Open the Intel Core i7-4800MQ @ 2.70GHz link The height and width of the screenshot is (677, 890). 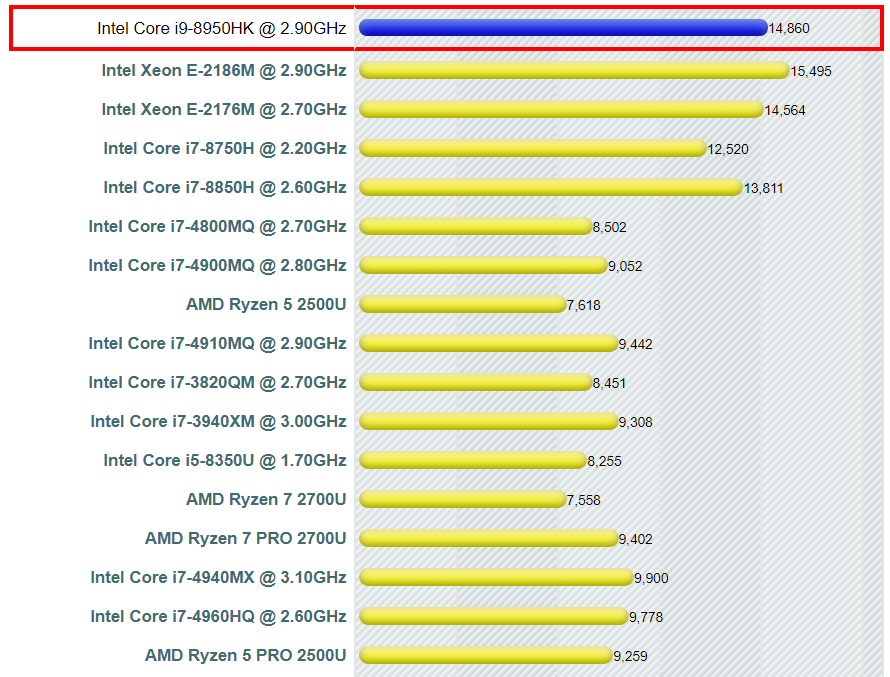[217, 226]
